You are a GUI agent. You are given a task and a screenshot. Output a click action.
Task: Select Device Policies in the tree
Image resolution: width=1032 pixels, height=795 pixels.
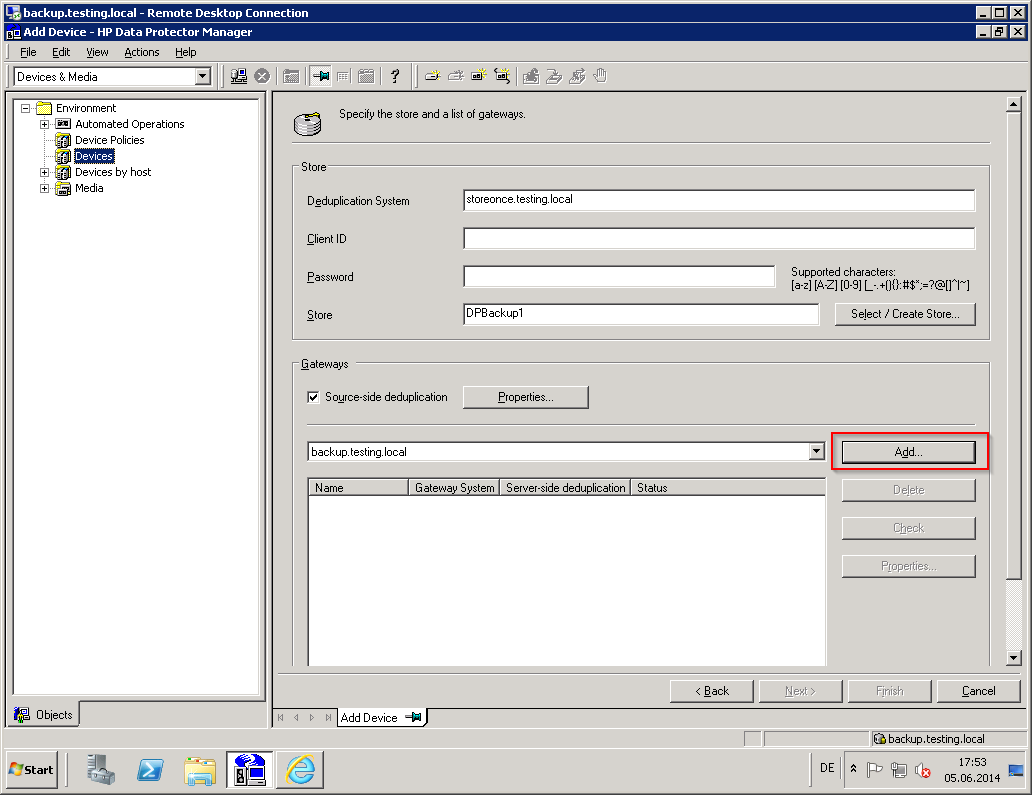(109, 140)
